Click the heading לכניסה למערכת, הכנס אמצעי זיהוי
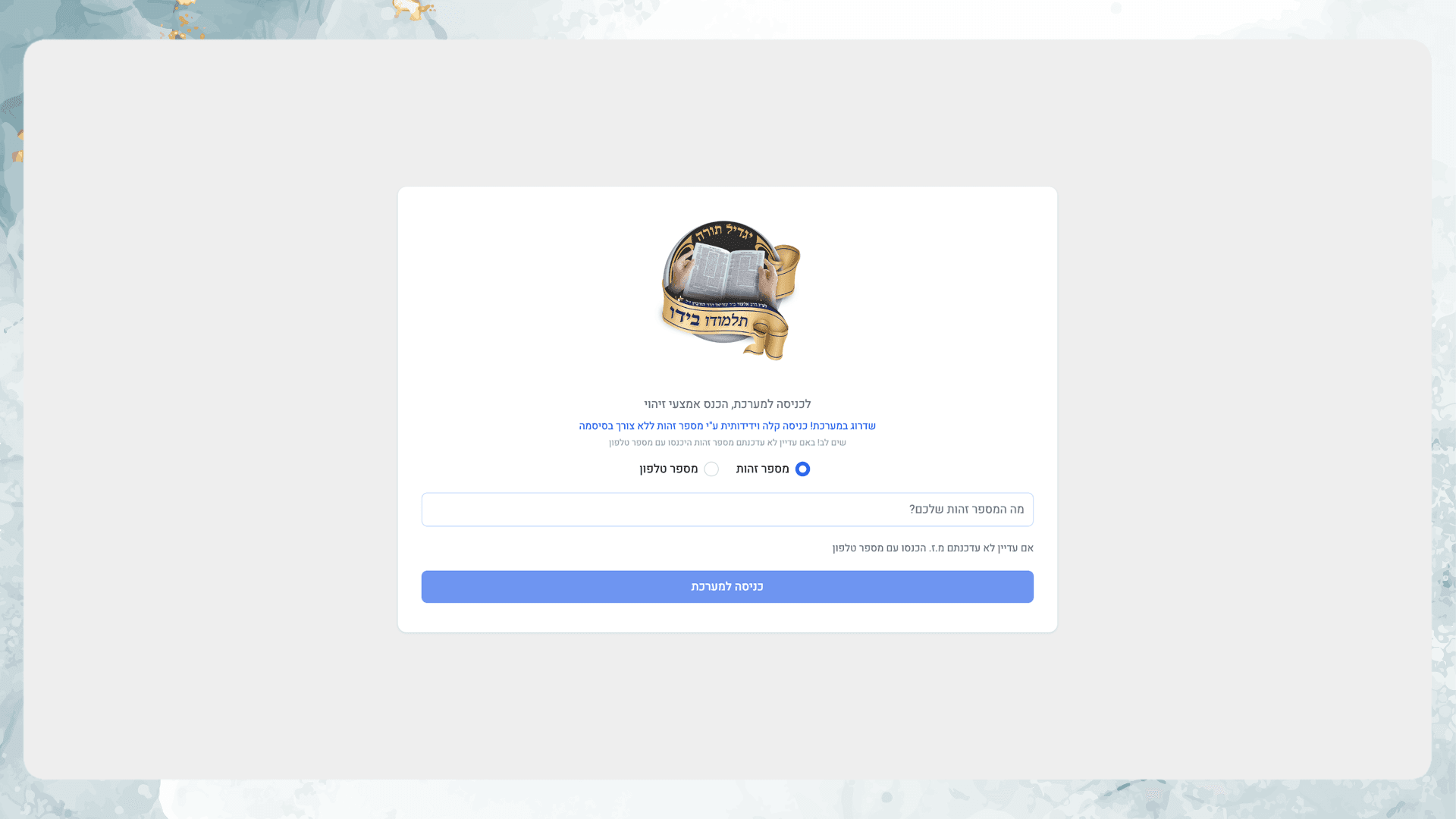This screenshot has height=819, width=1456. pyautogui.click(x=727, y=404)
